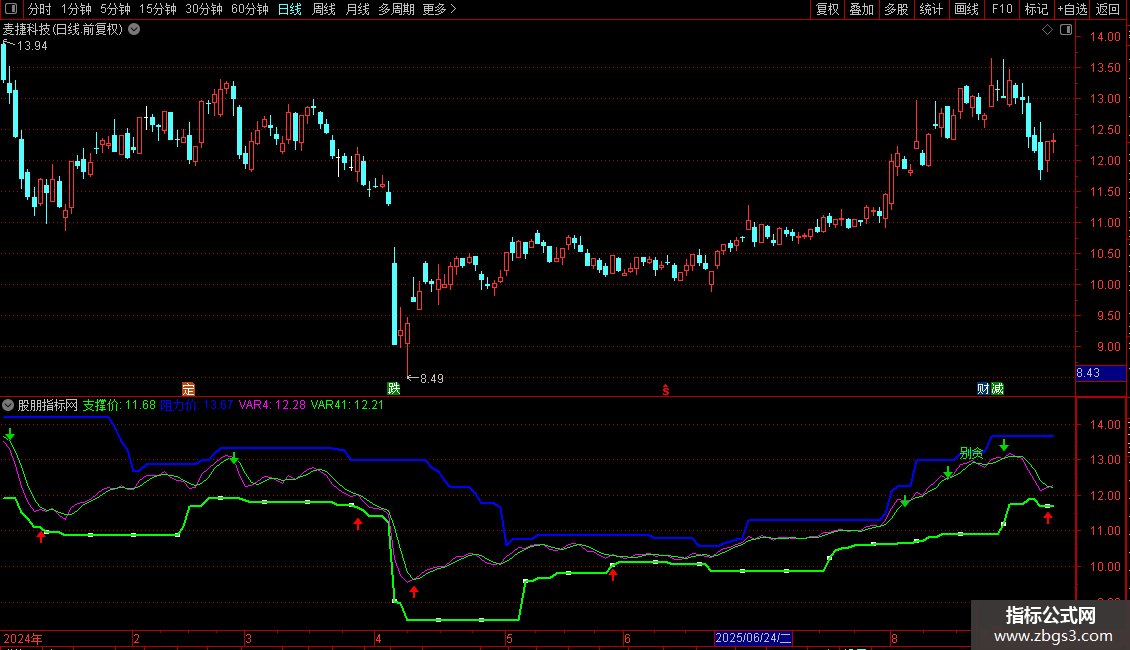Click the 支撑价: 11.68 value

point(119,405)
